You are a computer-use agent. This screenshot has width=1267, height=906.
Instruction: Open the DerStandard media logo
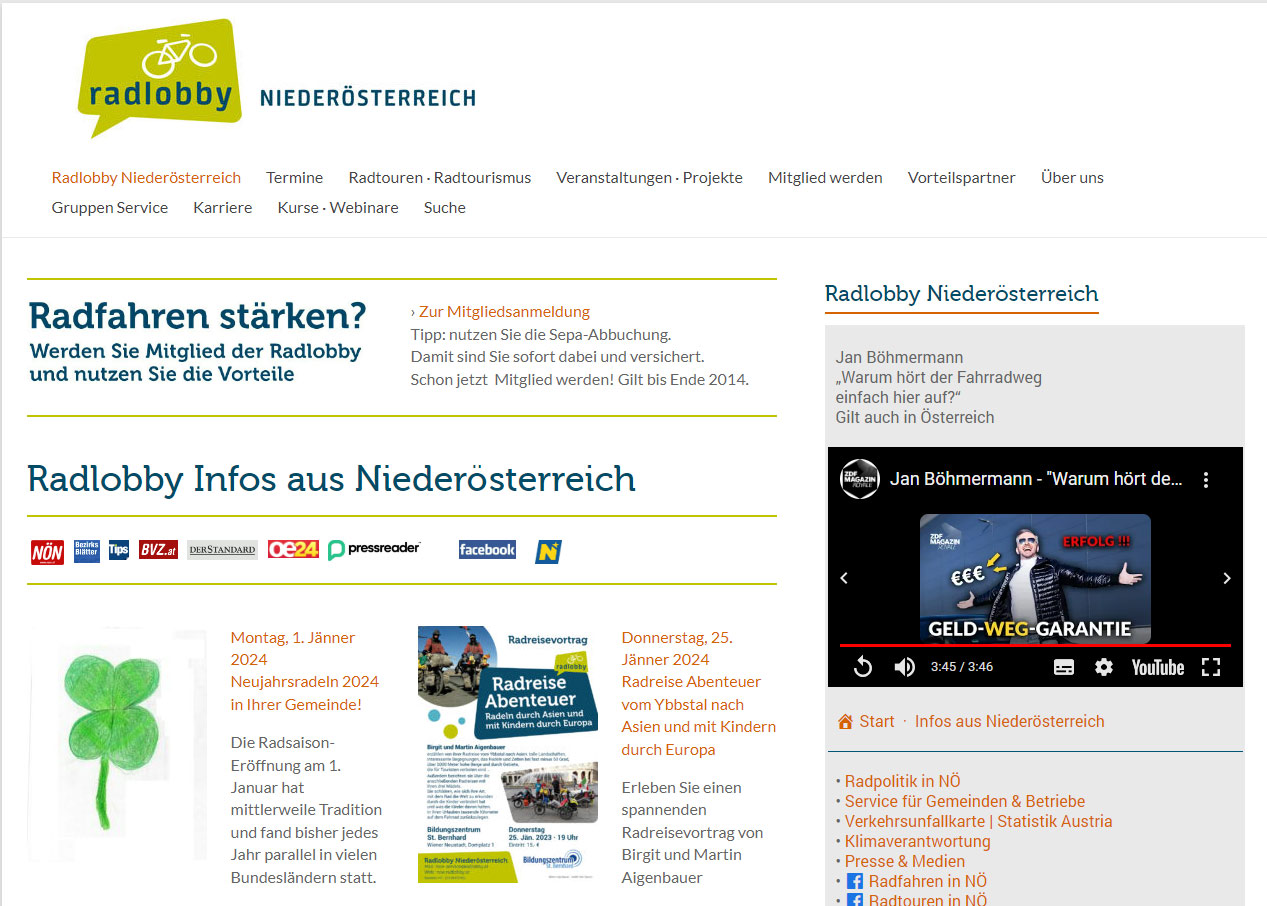222,550
